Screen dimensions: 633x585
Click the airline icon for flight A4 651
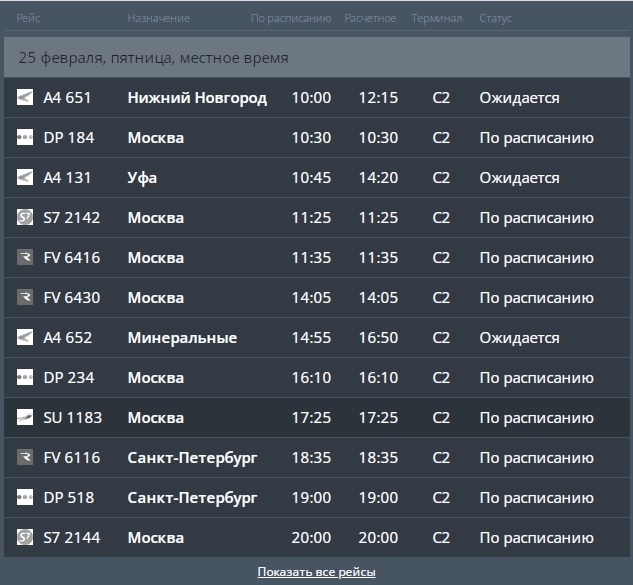[x=25, y=98]
